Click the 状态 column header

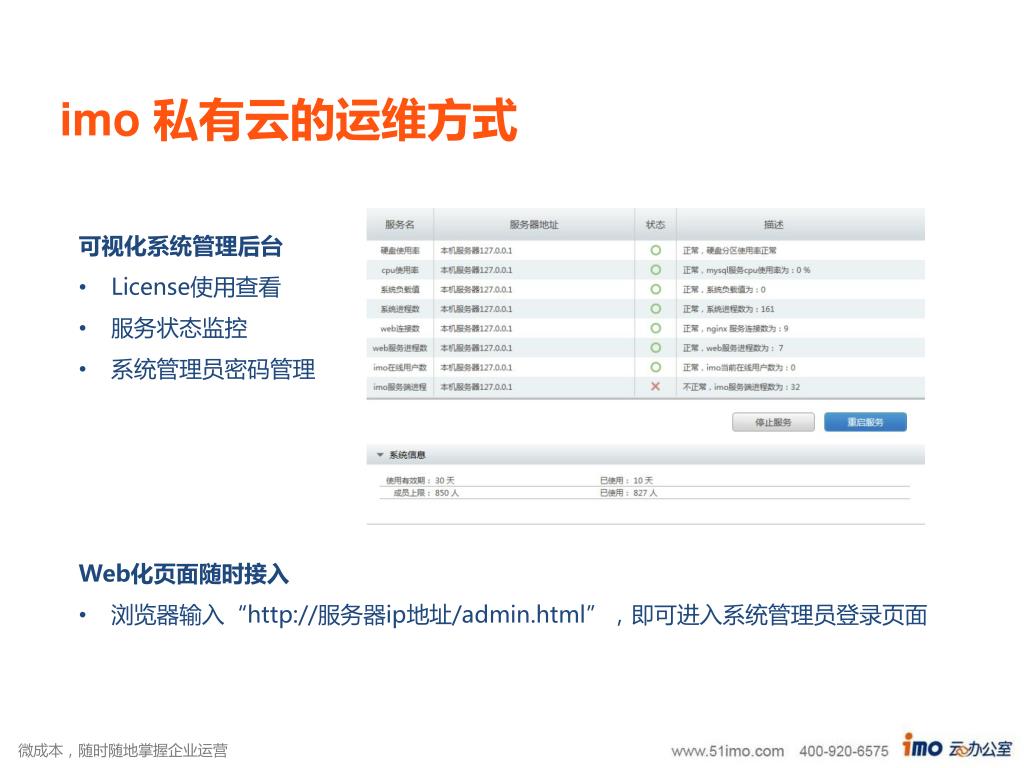[x=655, y=225]
